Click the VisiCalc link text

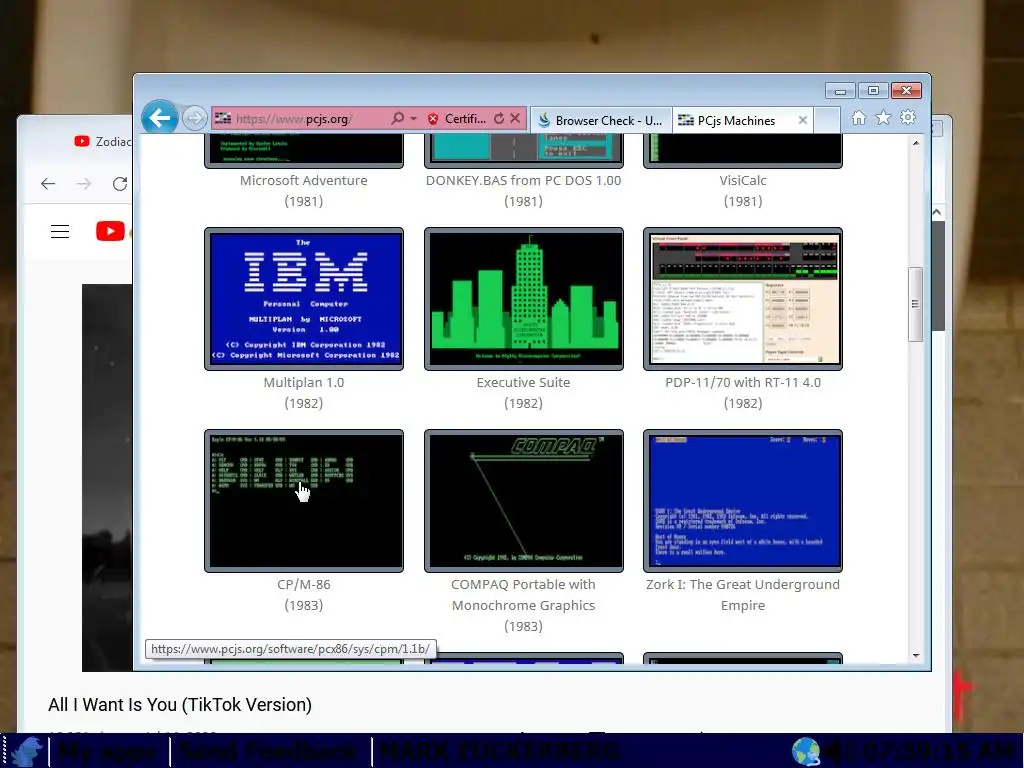[743, 180]
